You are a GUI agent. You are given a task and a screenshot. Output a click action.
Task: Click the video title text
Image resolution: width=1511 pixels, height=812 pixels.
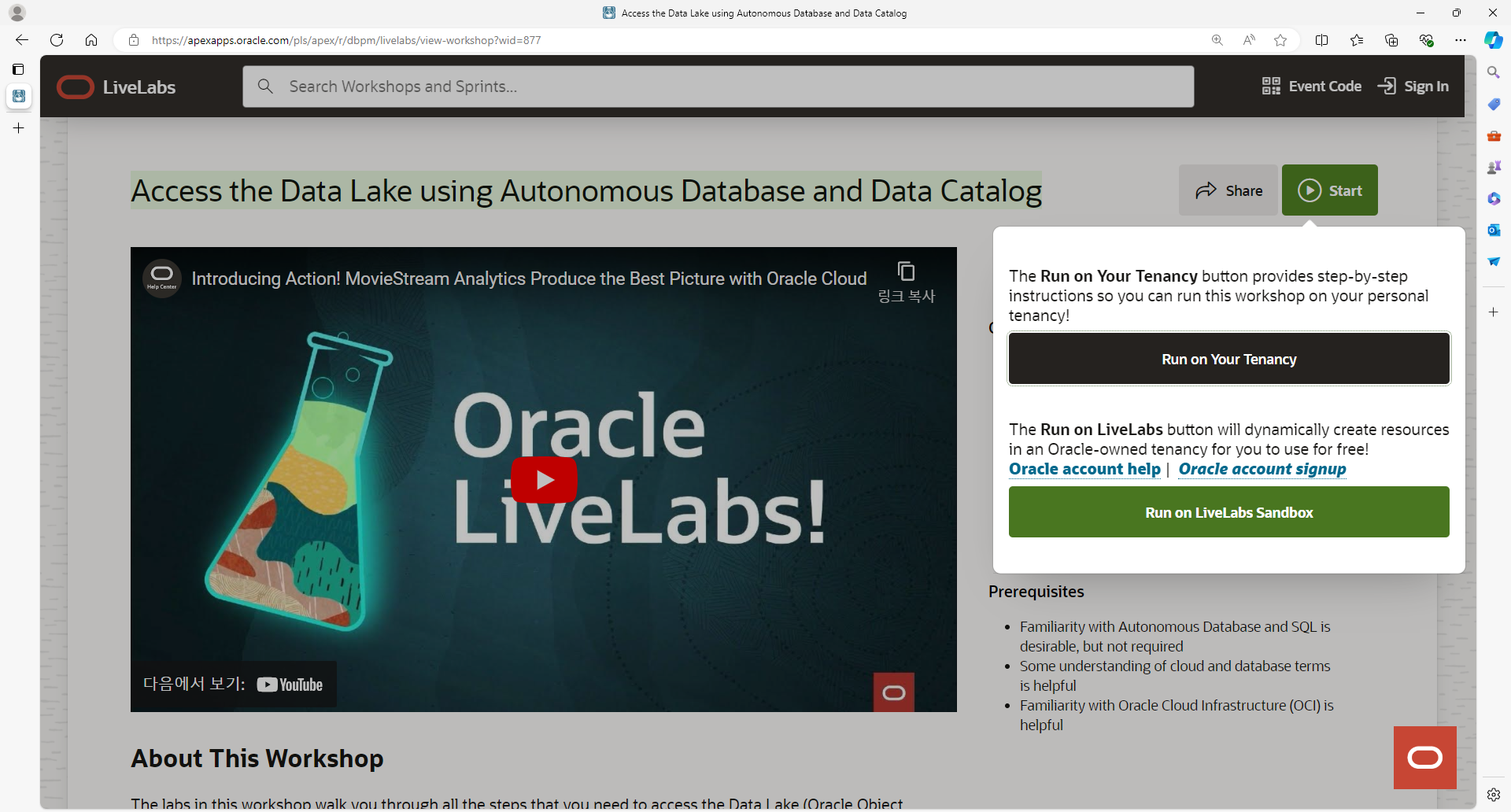coord(529,279)
